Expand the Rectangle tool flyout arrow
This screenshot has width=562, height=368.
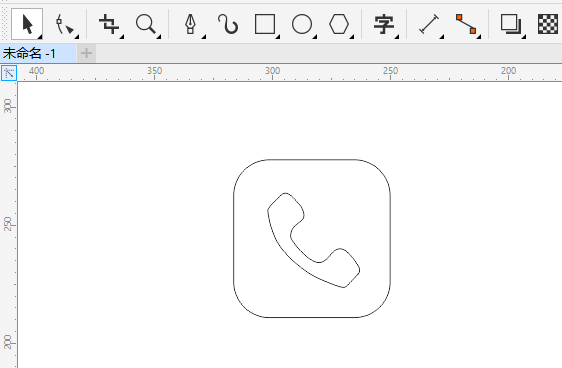click(x=278, y=36)
